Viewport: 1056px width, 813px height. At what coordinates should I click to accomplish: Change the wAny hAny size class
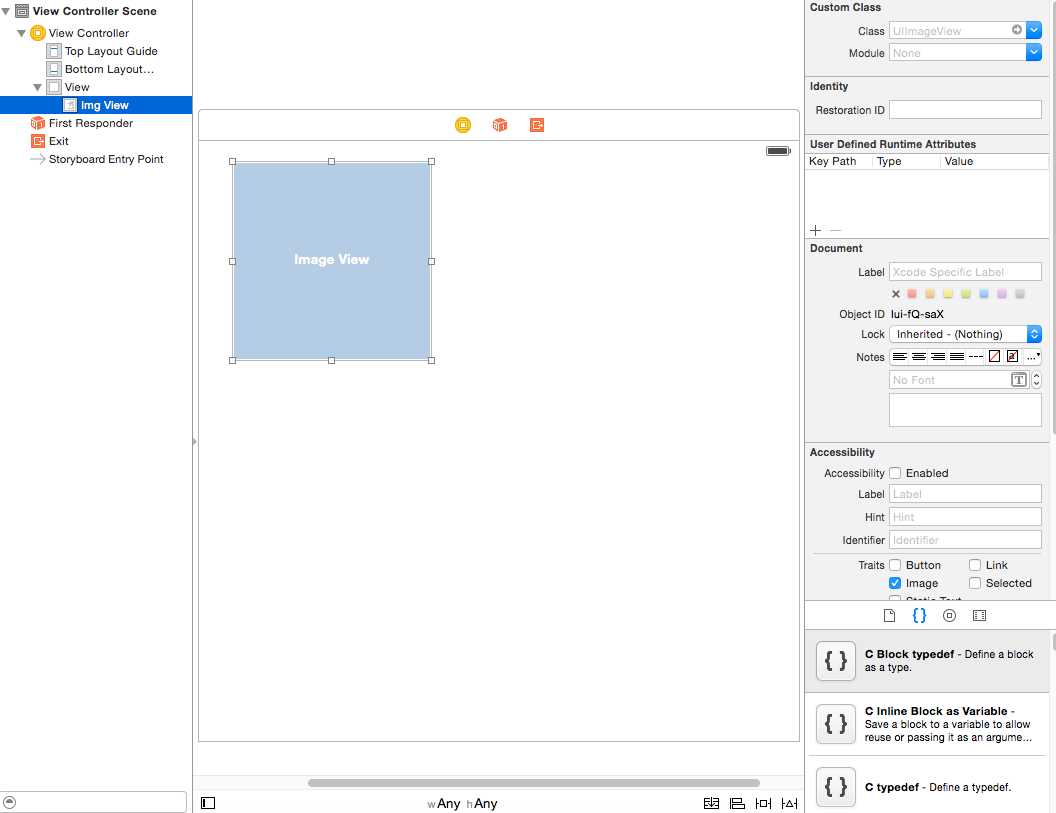click(462, 803)
